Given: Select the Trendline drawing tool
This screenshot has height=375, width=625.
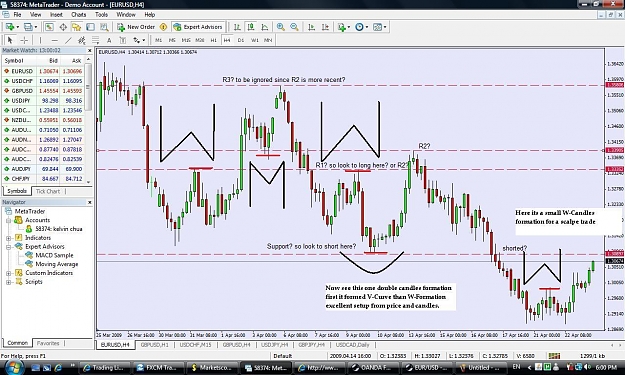Looking at the screenshot, I should (68, 40).
